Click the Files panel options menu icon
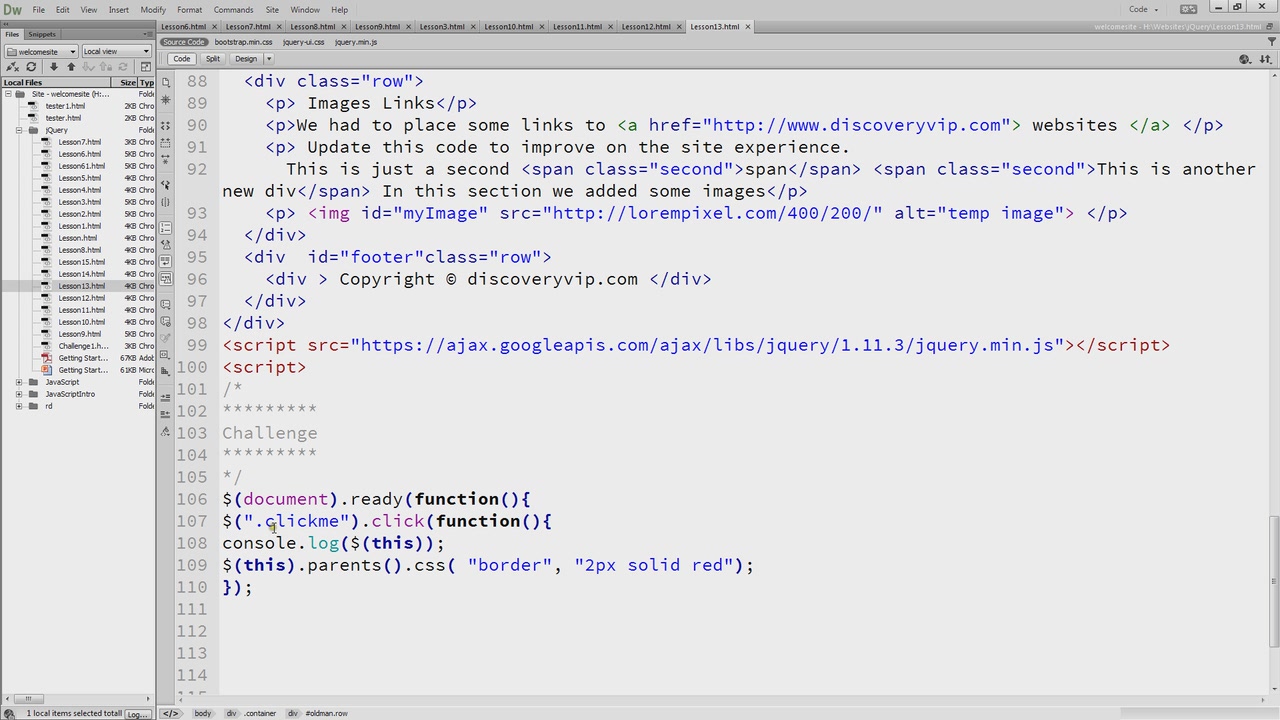This screenshot has height=720, width=1280. (x=147, y=34)
